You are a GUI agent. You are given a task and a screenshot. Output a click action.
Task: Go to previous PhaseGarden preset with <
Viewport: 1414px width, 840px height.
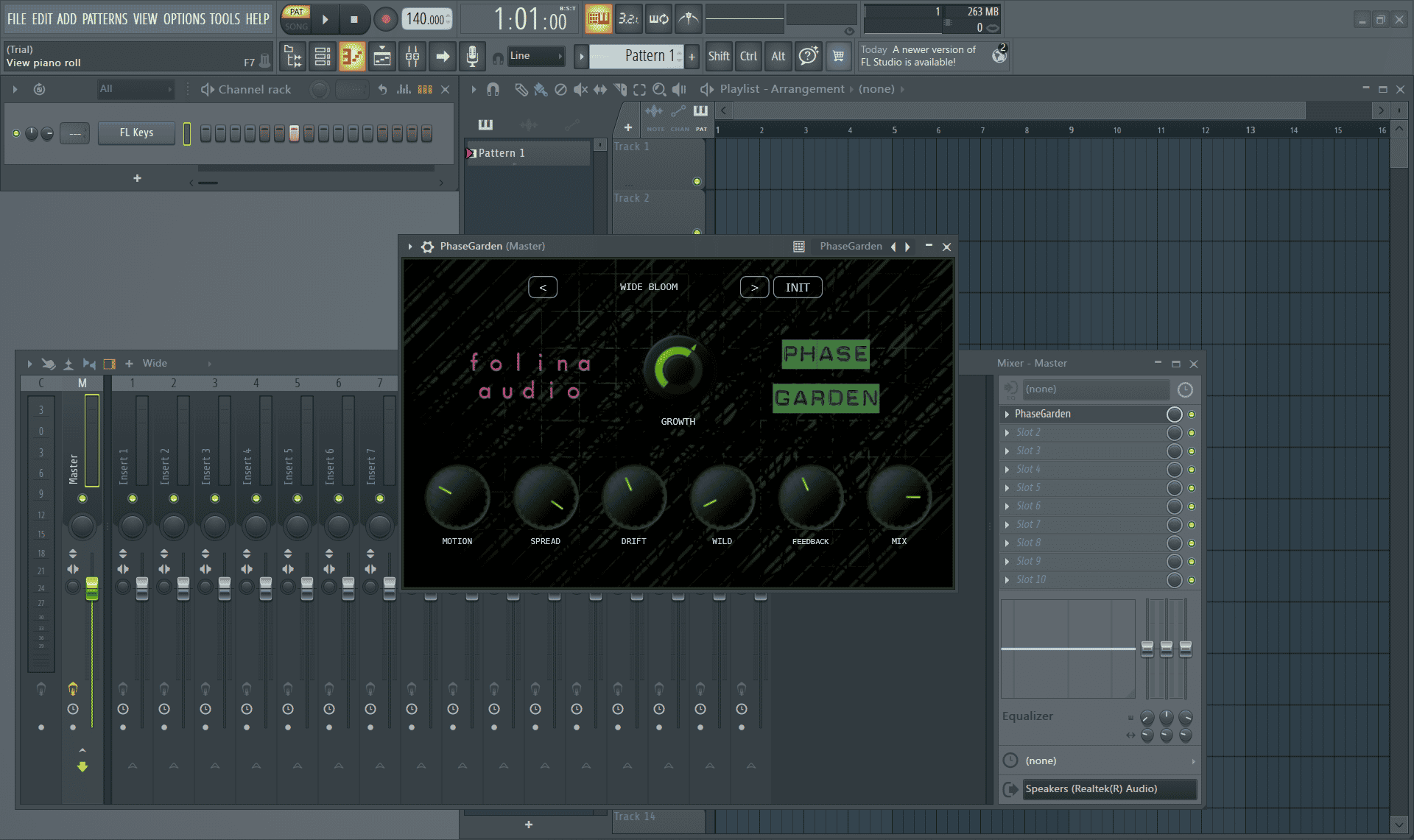point(543,287)
